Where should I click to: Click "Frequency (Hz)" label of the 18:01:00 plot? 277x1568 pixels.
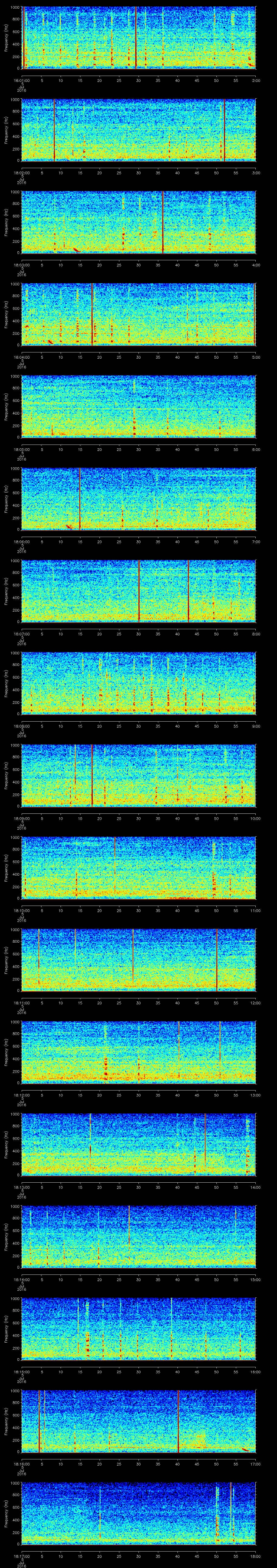[x=6, y=38]
